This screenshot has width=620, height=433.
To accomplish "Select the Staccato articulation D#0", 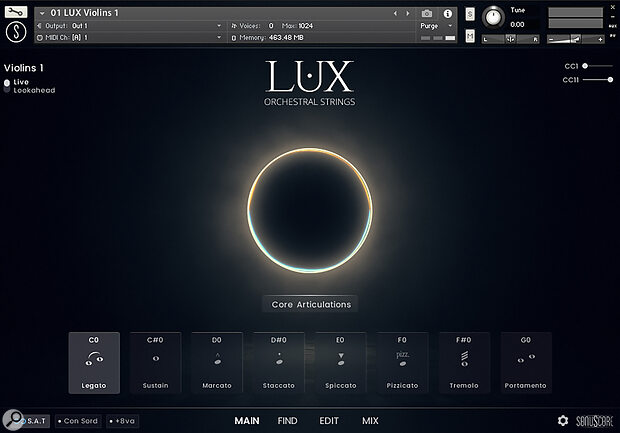I will click(279, 363).
